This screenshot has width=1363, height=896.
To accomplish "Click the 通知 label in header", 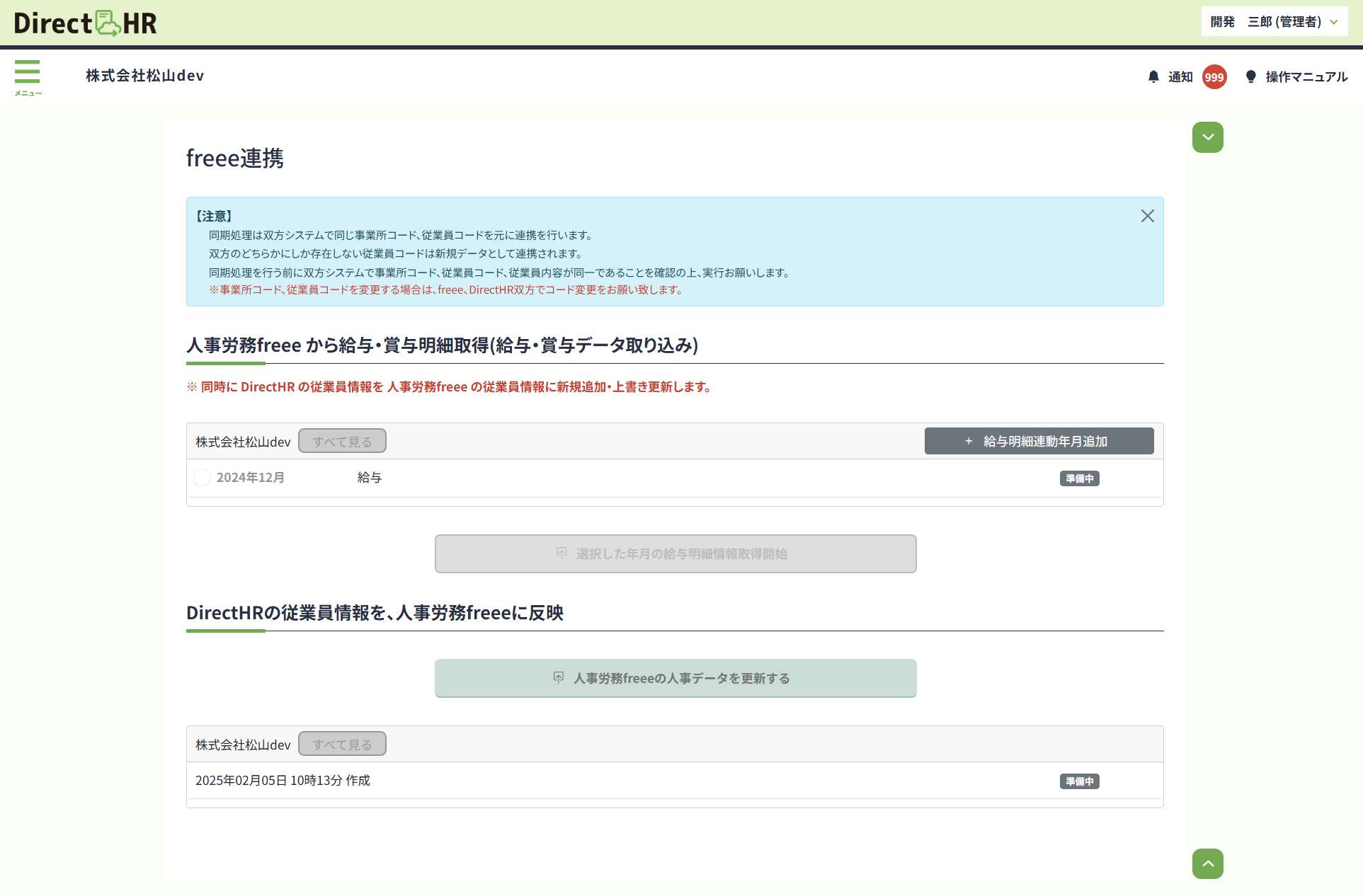I will (1180, 76).
